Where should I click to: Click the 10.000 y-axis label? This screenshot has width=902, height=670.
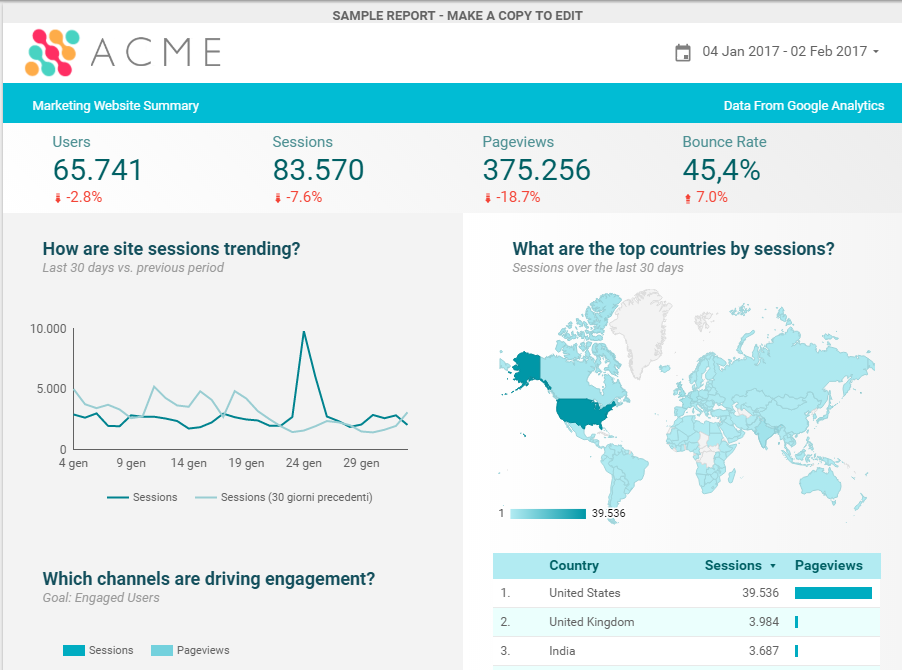point(48,329)
